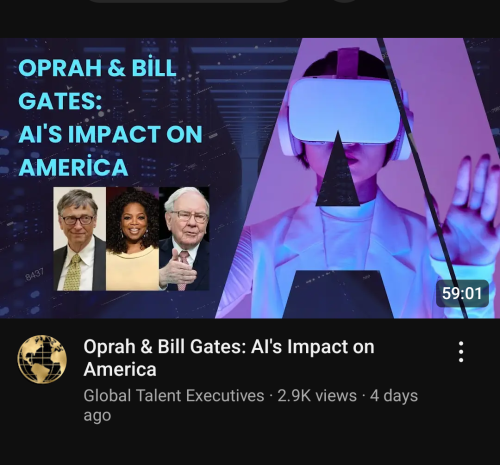The image size is (500, 465).
Task: Play the video from the VR headset thumbnail
Action: (x=250, y=178)
